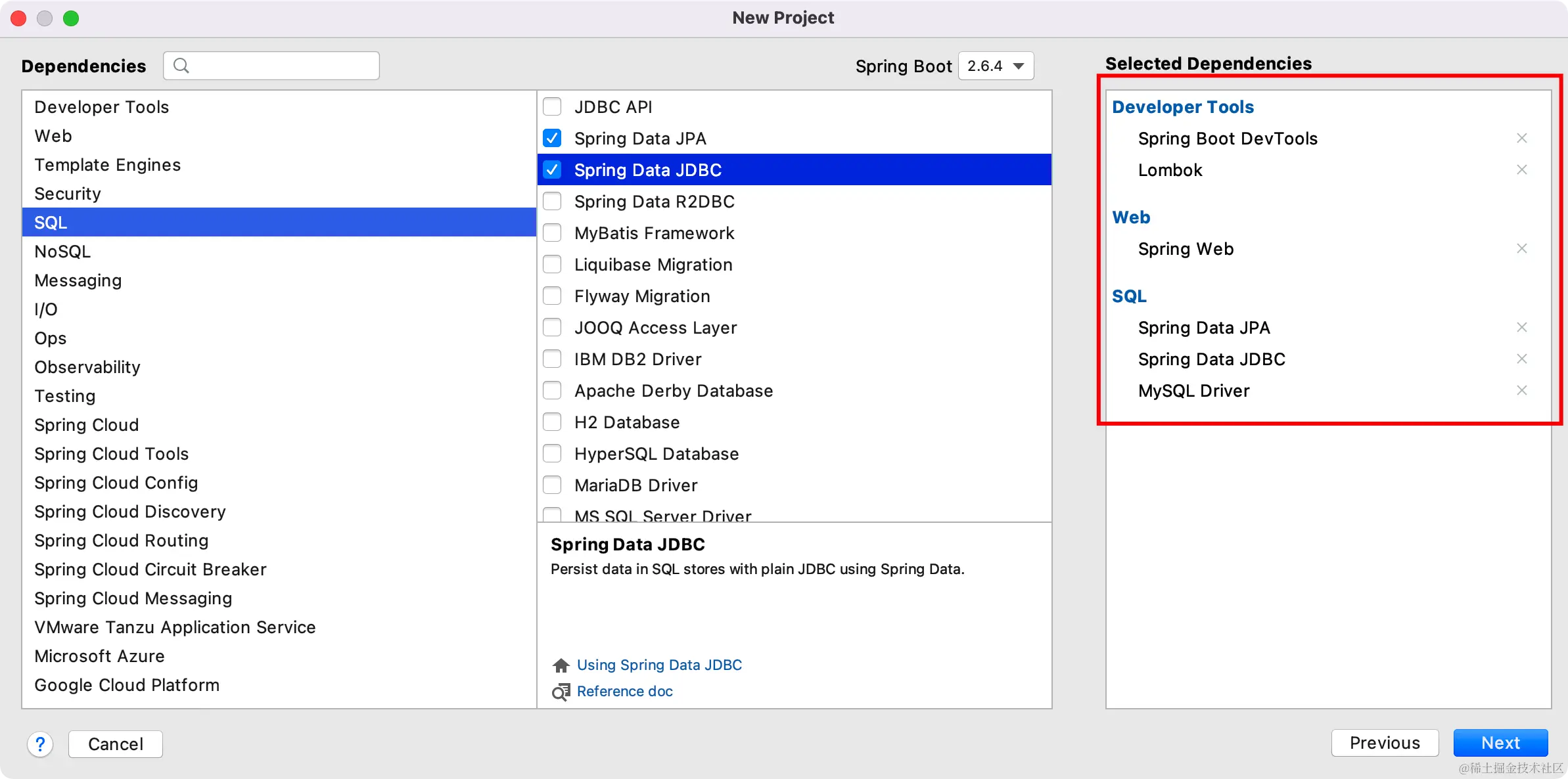Open the Using Spring Data JDBC link
The image size is (1568, 779).
point(658,665)
